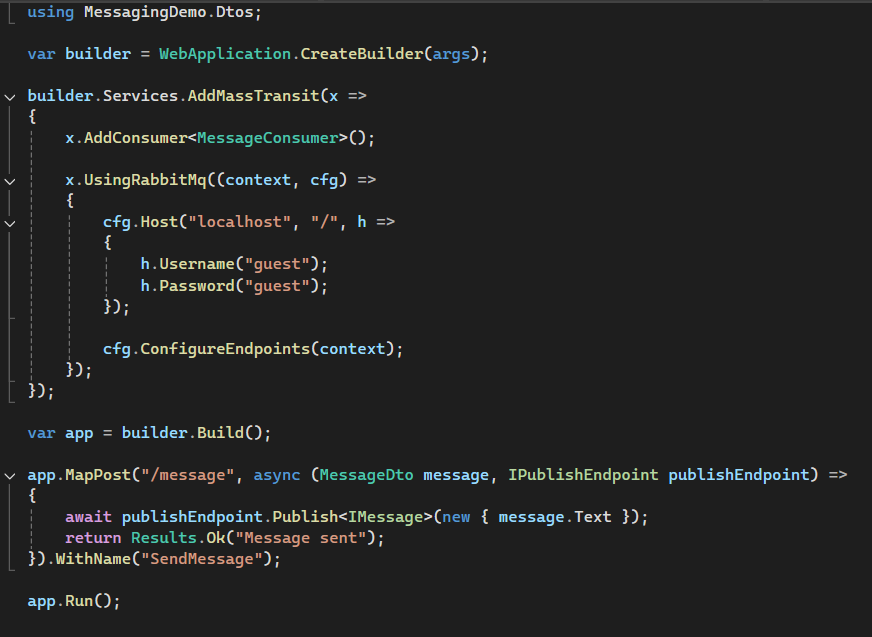Click the IPublishEndpoint interface name
The height and width of the screenshot is (637, 872).
tap(584, 475)
